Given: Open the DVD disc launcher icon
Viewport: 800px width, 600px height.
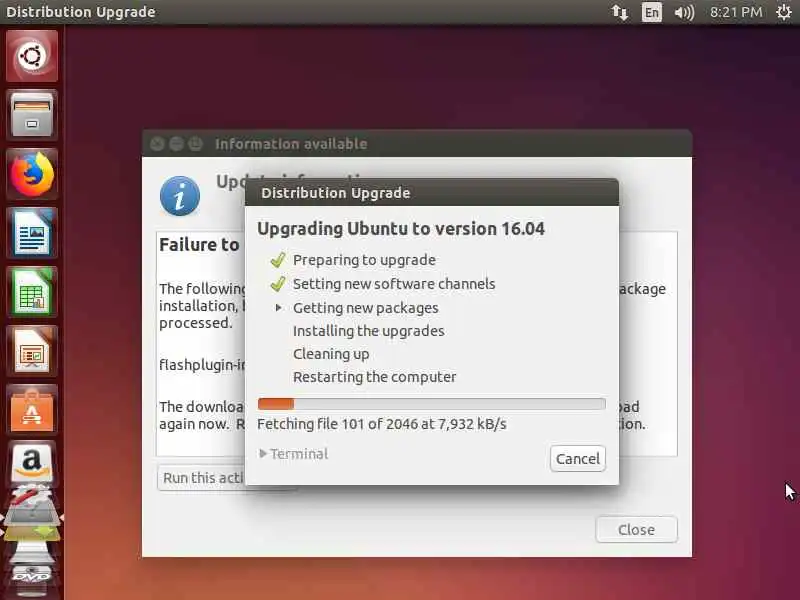Looking at the screenshot, I should (x=32, y=577).
